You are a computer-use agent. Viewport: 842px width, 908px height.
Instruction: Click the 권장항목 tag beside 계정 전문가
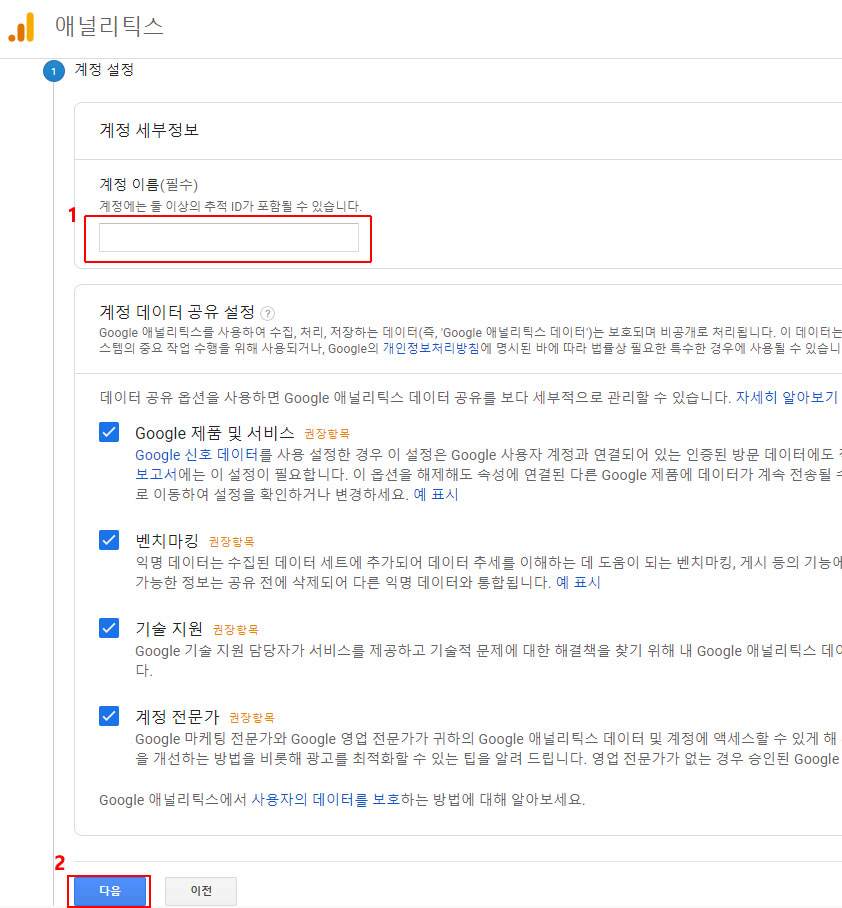(x=251, y=718)
